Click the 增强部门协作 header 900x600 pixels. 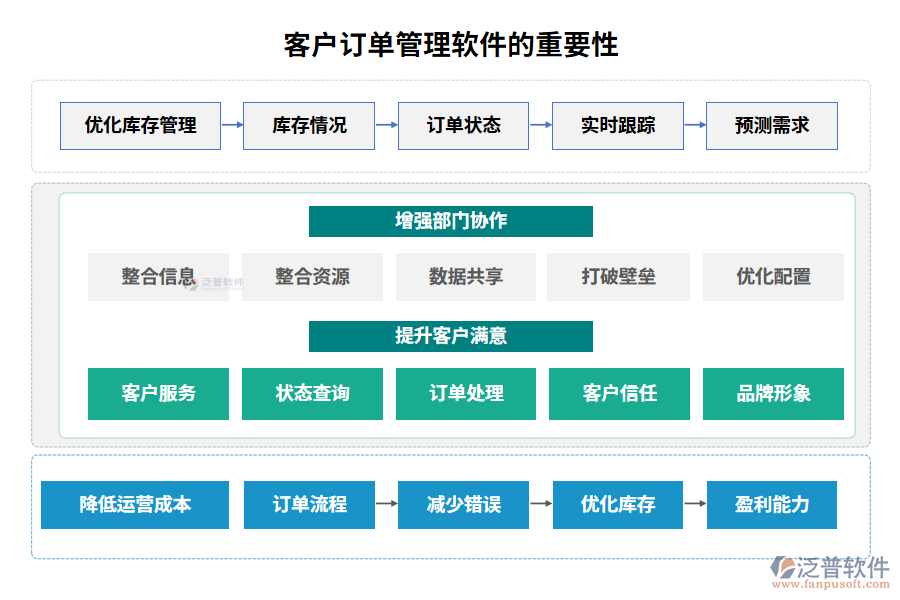(450, 221)
